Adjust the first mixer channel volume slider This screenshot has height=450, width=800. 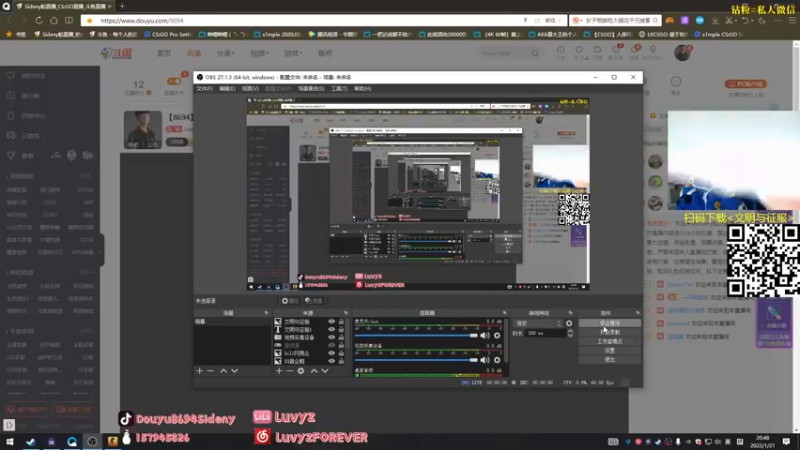coord(416,336)
